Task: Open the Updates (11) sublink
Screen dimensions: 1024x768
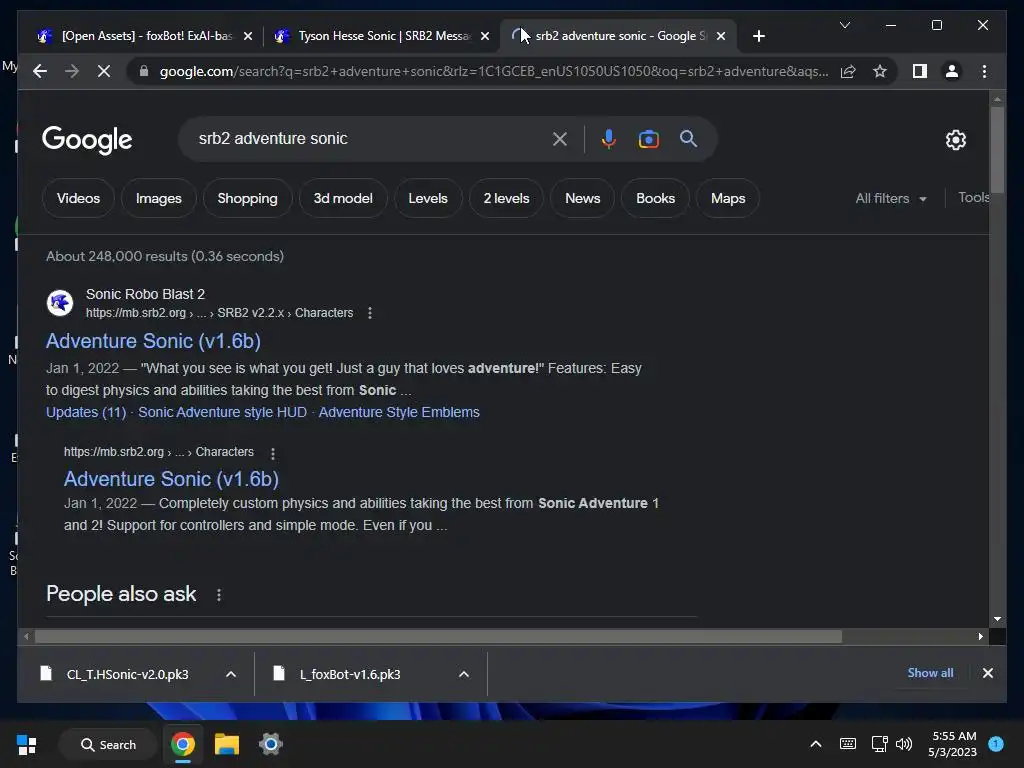Action: pos(86,412)
